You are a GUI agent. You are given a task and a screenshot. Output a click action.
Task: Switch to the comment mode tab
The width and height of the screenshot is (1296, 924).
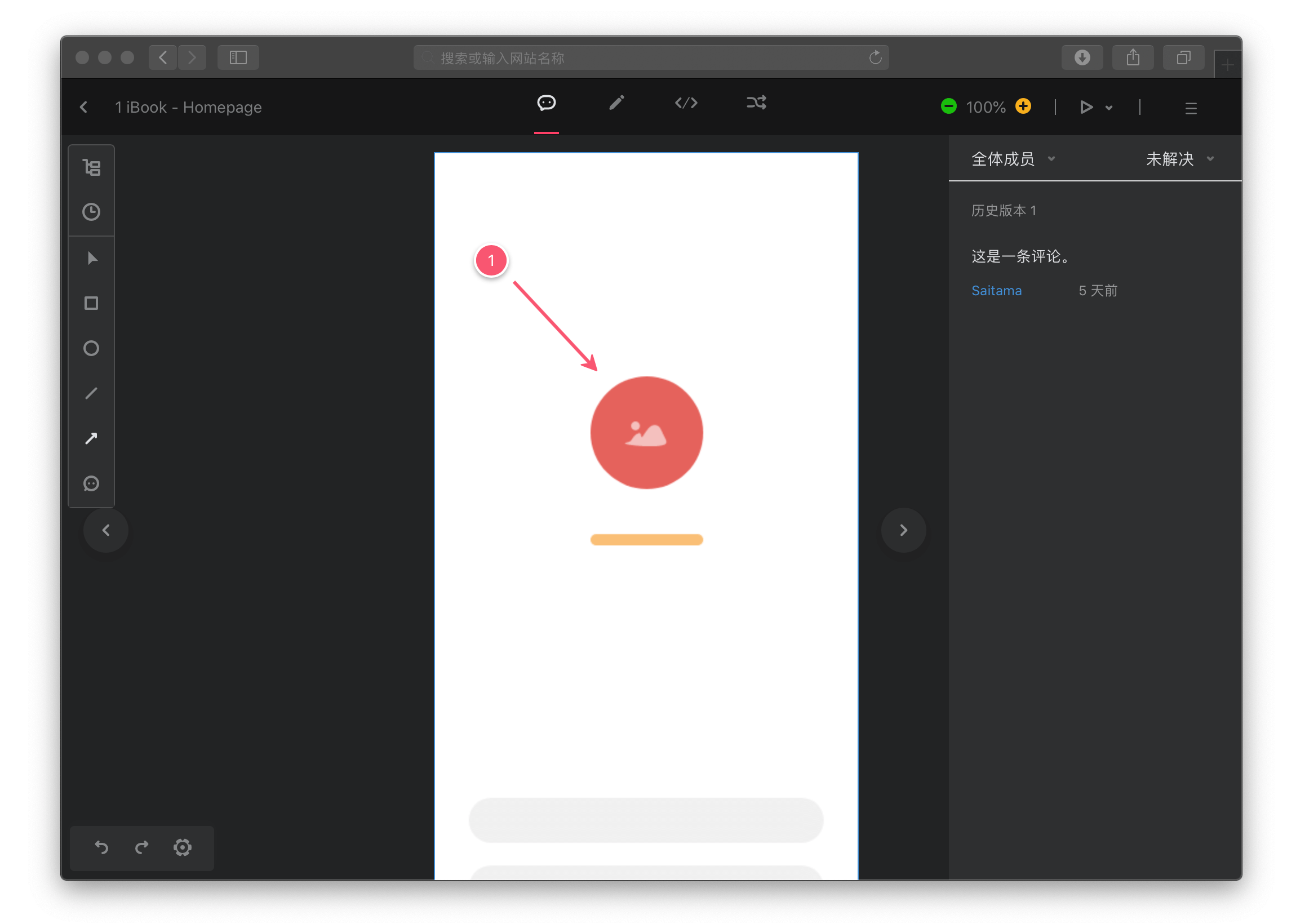(546, 103)
